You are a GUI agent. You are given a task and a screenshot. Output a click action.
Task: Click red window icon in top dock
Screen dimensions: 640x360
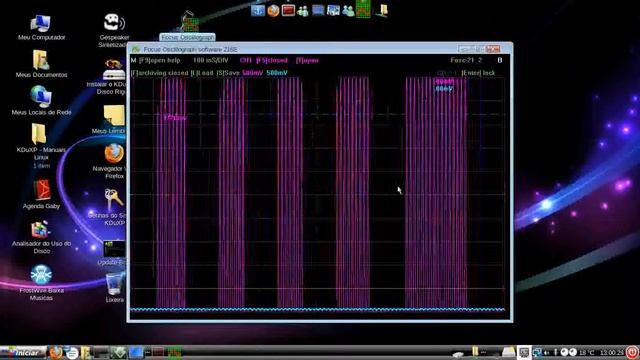[288, 10]
